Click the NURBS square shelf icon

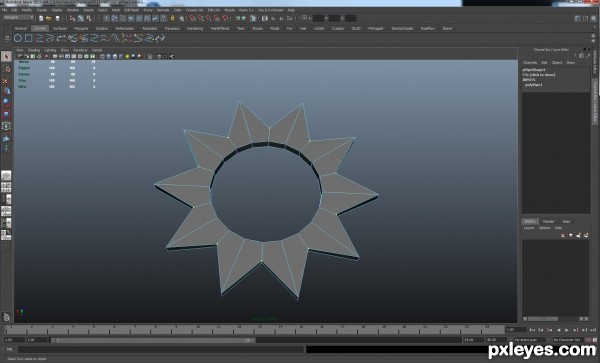(29, 38)
